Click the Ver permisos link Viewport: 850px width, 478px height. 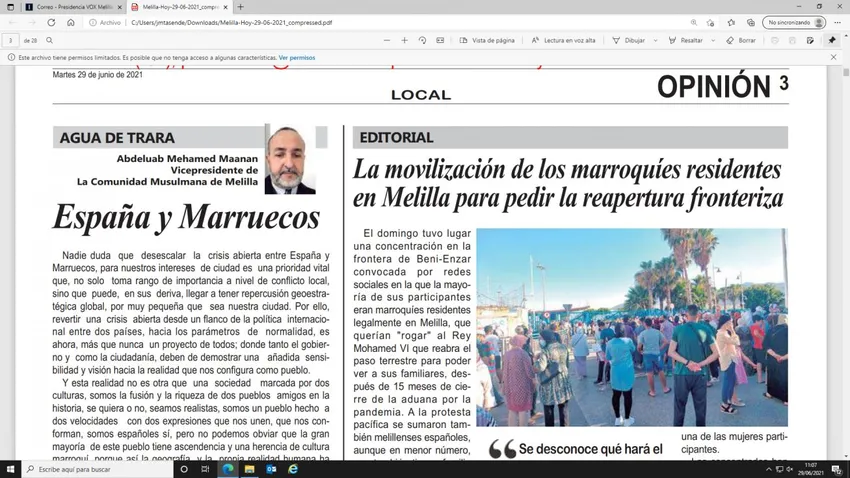pyautogui.click(x=297, y=58)
